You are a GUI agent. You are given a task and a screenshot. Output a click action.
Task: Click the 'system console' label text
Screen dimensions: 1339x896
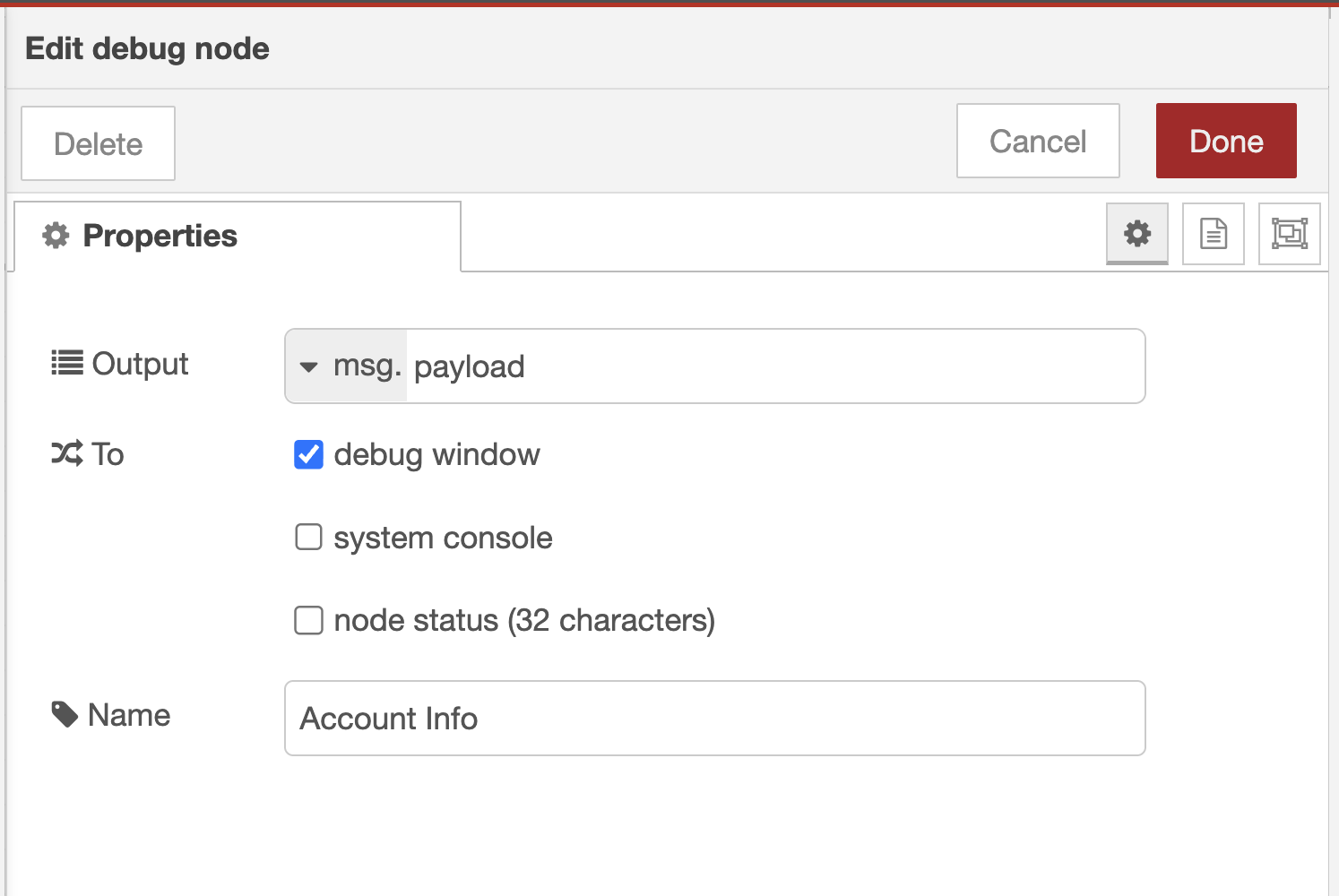[x=443, y=538]
